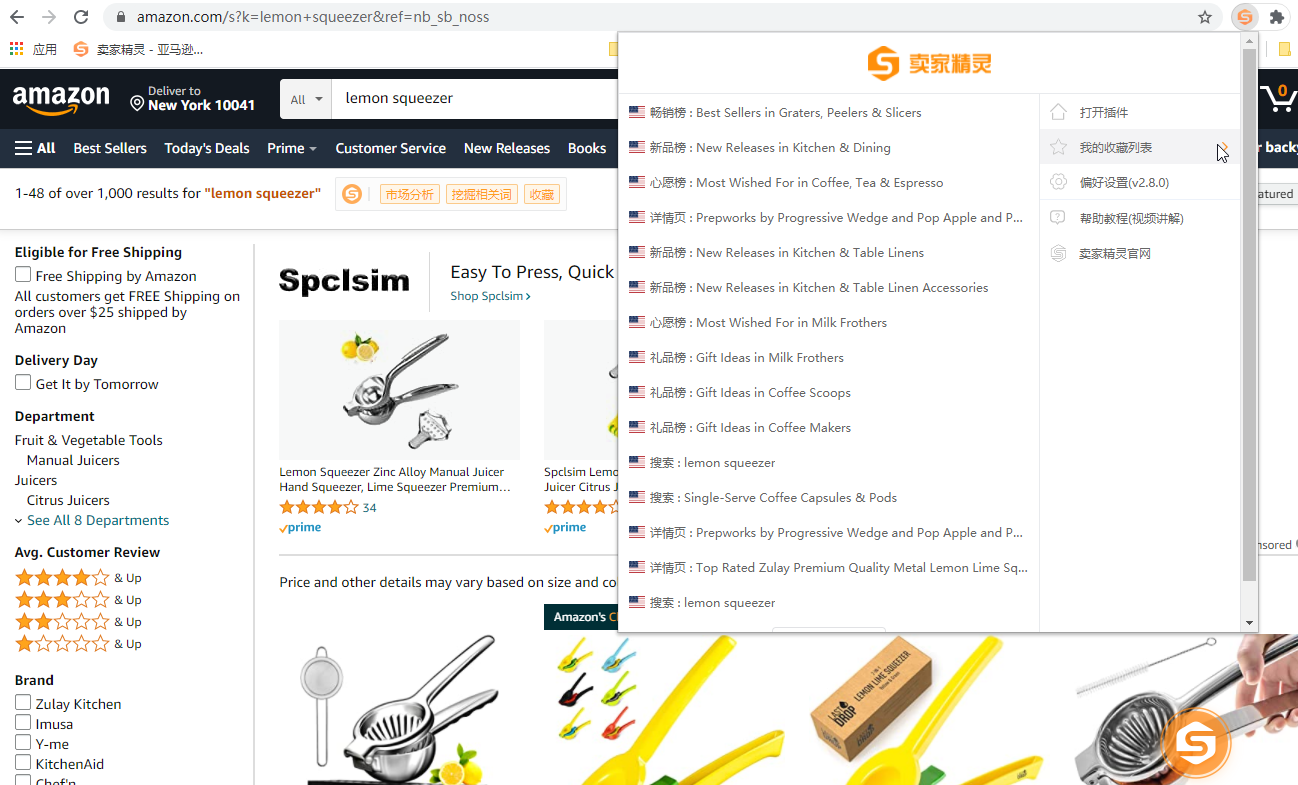The width and height of the screenshot is (1298, 785).
Task: Reload the page with the refresh icon
Action: point(81,17)
